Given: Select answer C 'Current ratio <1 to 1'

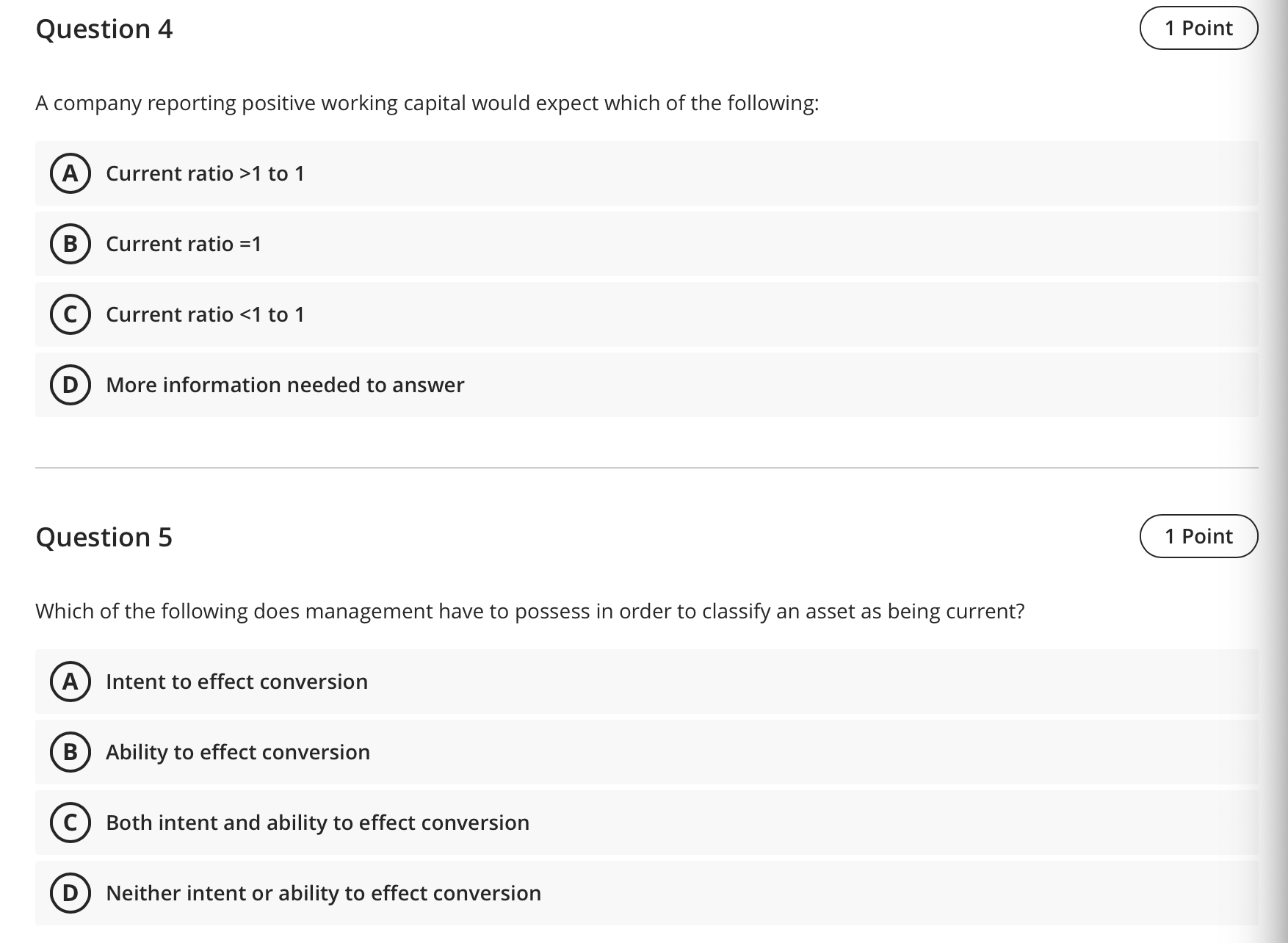Looking at the screenshot, I should coord(206,314).
